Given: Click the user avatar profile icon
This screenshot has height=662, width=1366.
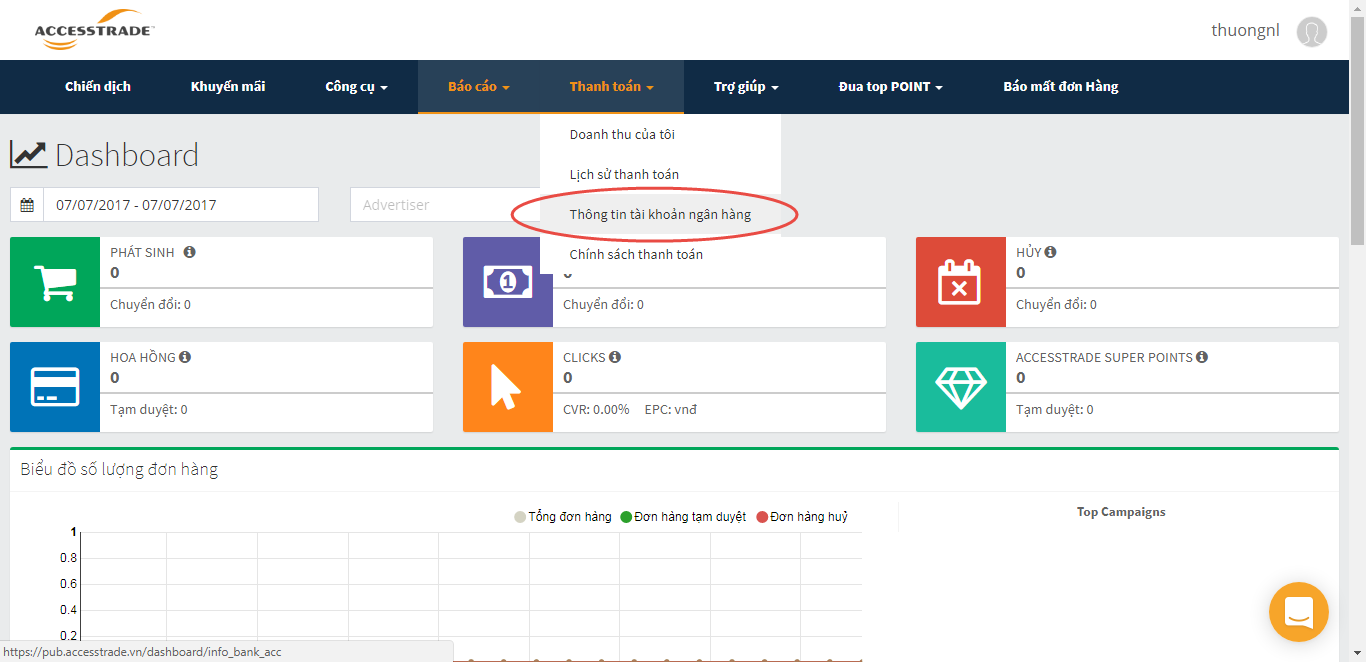Looking at the screenshot, I should [x=1311, y=32].
